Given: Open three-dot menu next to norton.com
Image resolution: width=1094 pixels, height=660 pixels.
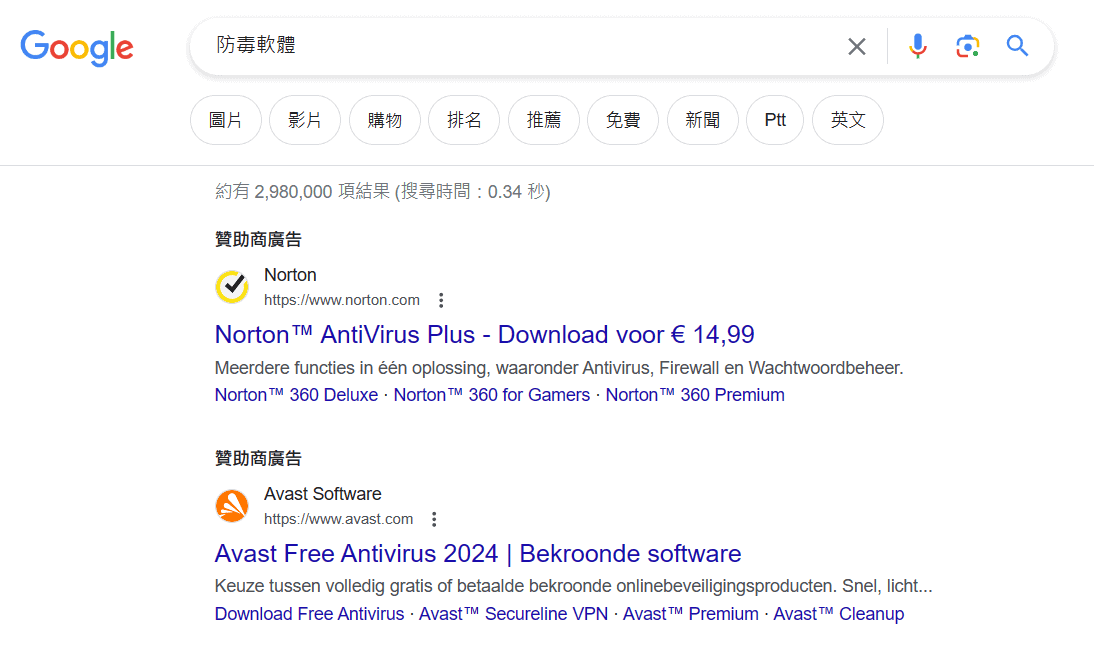Looking at the screenshot, I should pyautogui.click(x=441, y=300).
